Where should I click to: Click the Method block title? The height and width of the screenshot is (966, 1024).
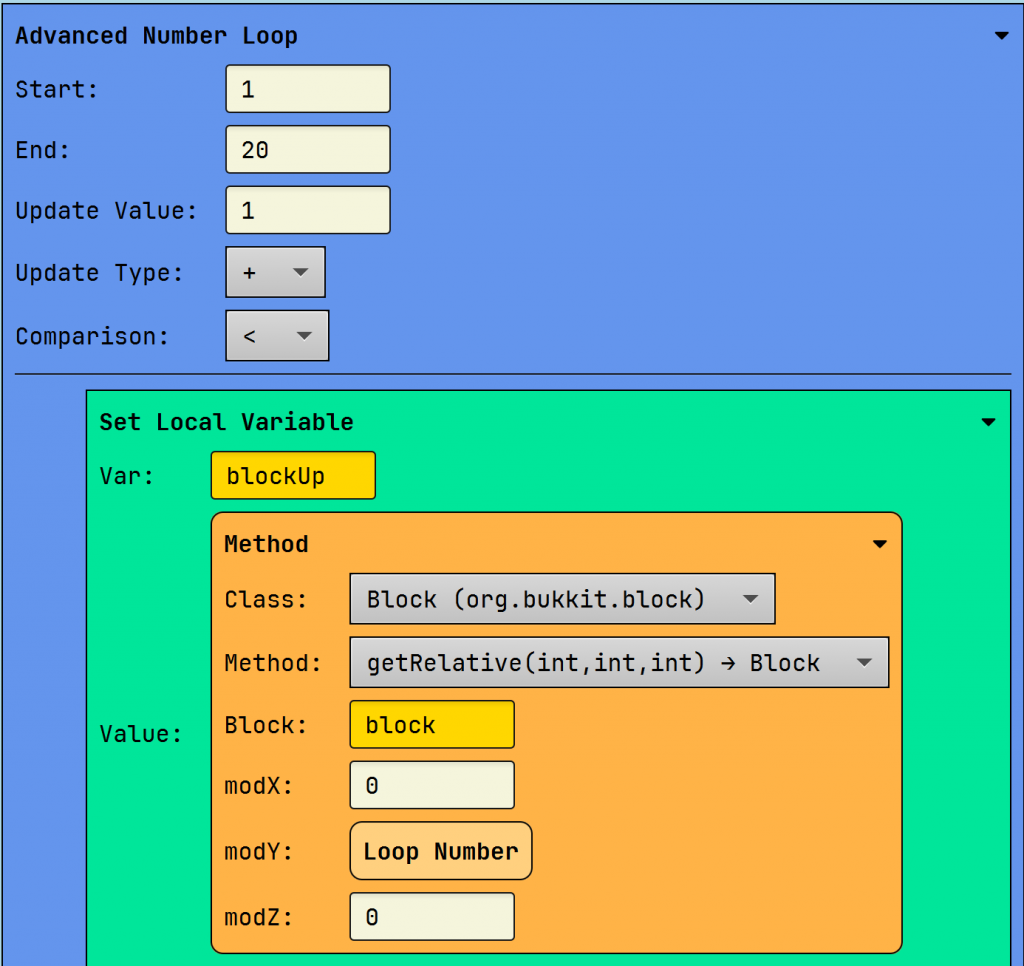point(266,544)
